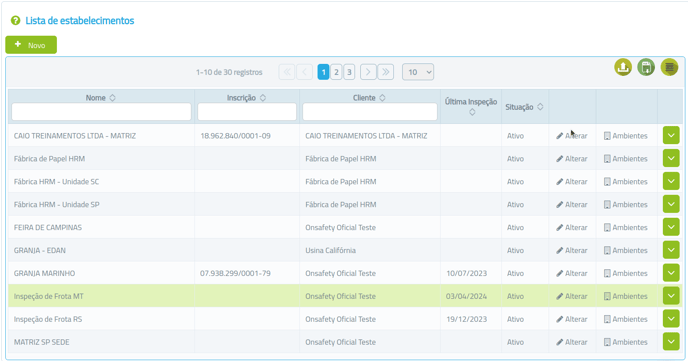688x361 pixels.
Task: Go to first page of records
Action: click(287, 72)
